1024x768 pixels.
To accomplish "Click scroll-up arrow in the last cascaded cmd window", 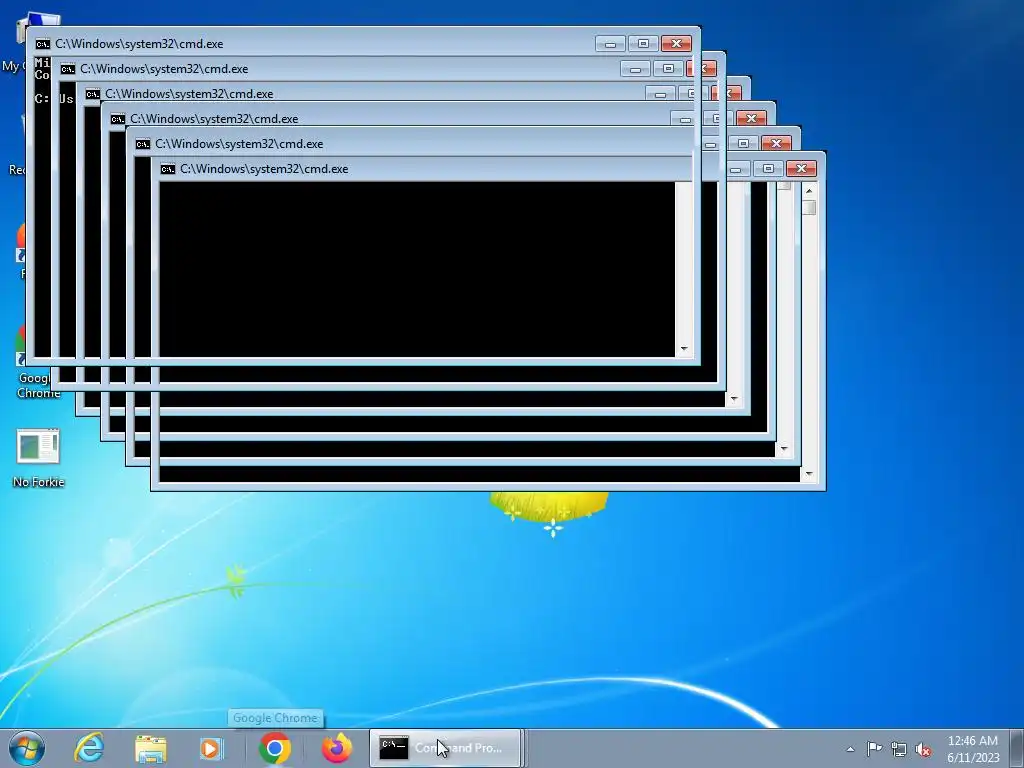I will click(809, 191).
